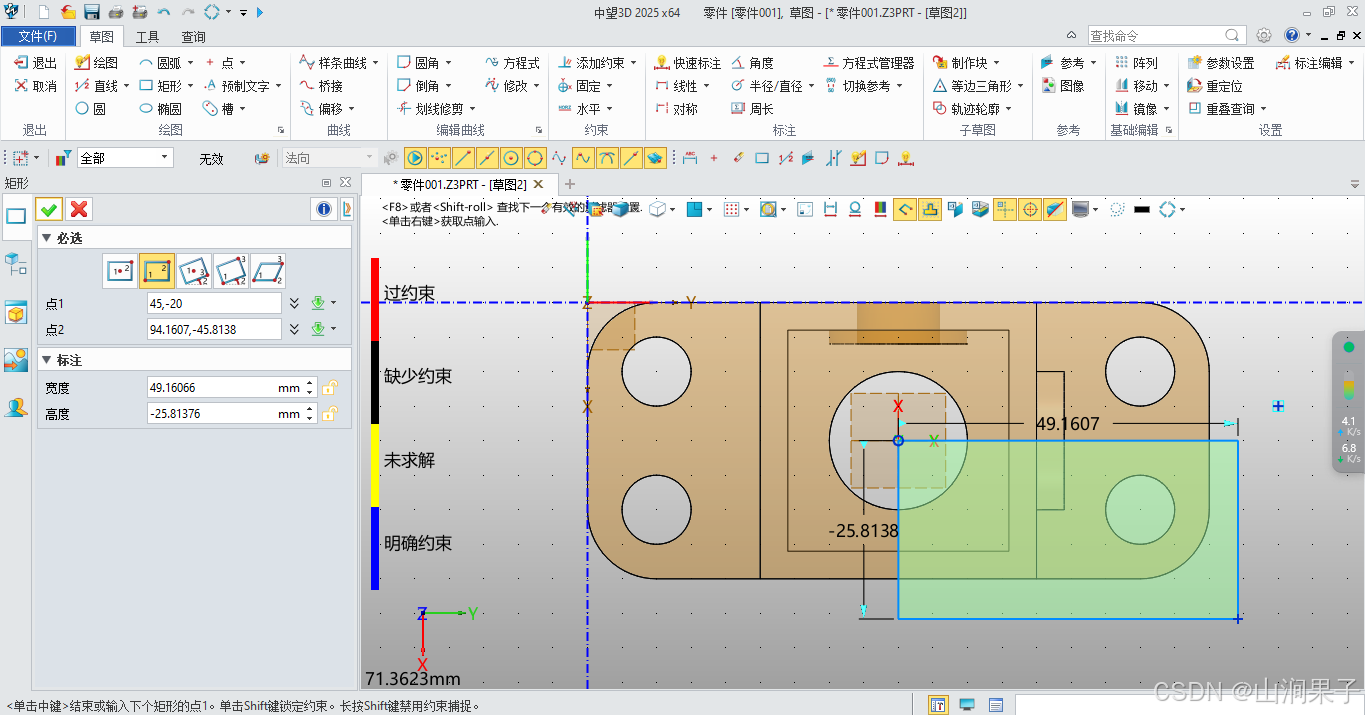The height and width of the screenshot is (715, 1365).
Task: Click the save icon in quick access toolbar
Action: click(x=92, y=12)
